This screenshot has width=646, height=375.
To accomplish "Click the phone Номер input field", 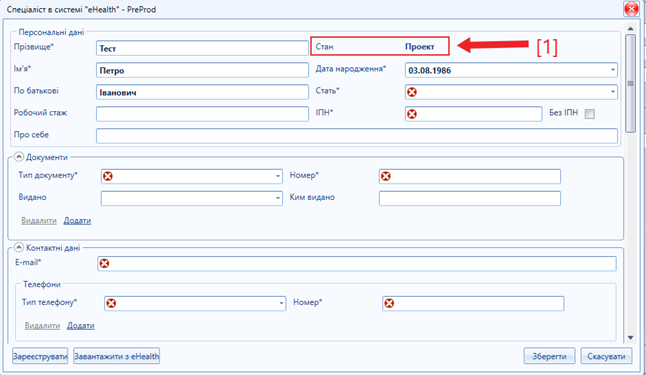I will click(x=473, y=304).
